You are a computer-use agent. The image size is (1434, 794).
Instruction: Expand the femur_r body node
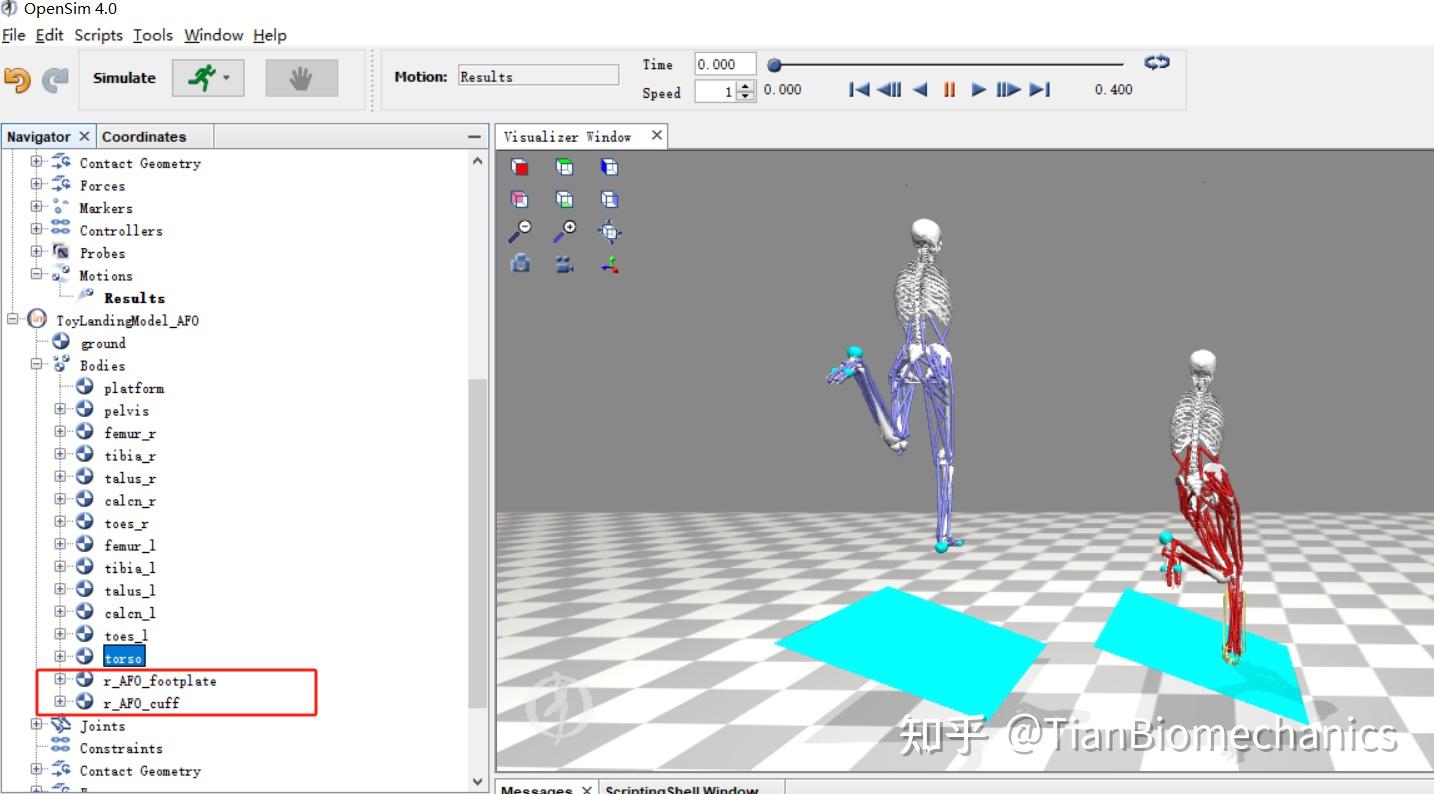point(60,433)
